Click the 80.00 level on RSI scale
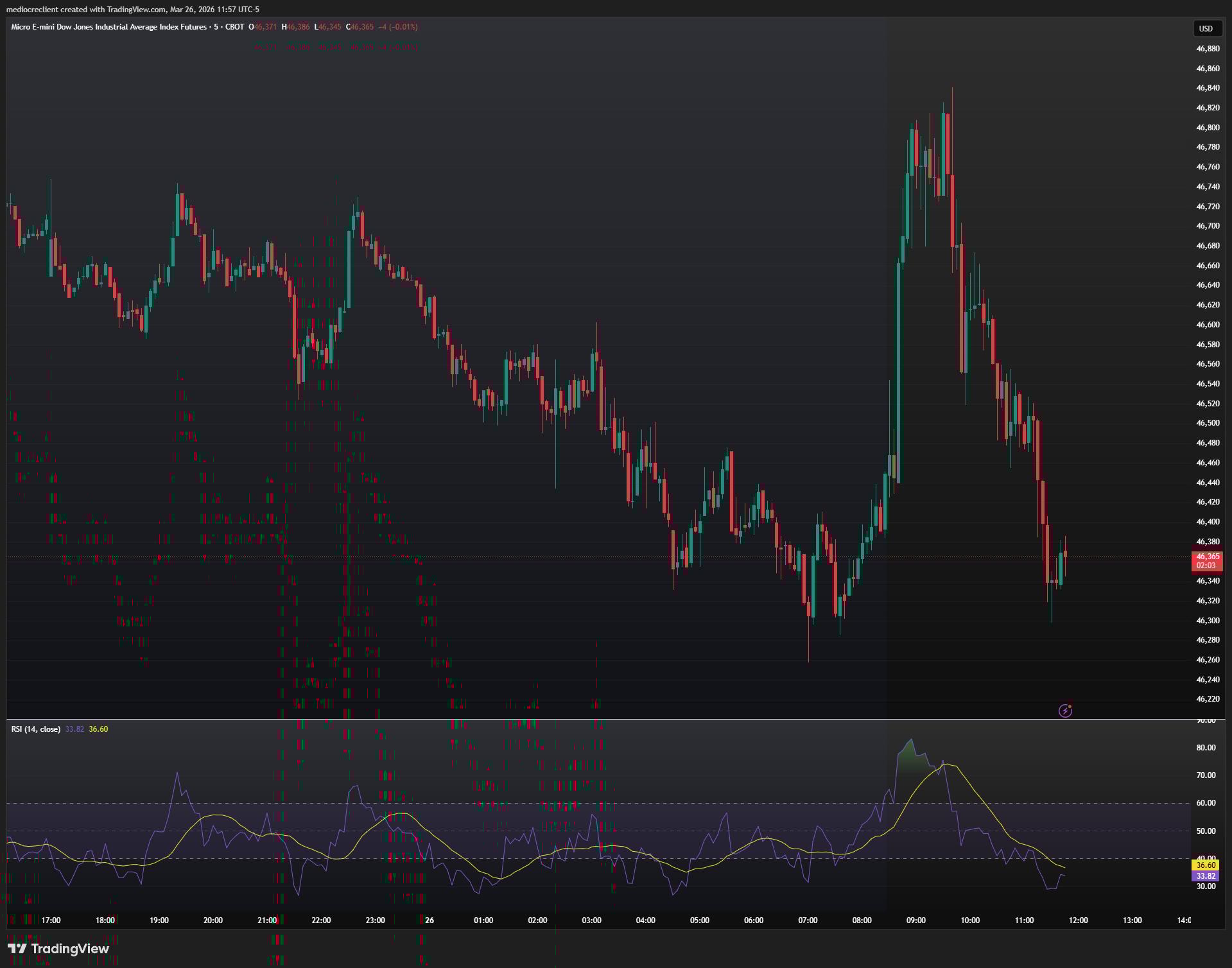The height and width of the screenshot is (968, 1232). click(1206, 747)
